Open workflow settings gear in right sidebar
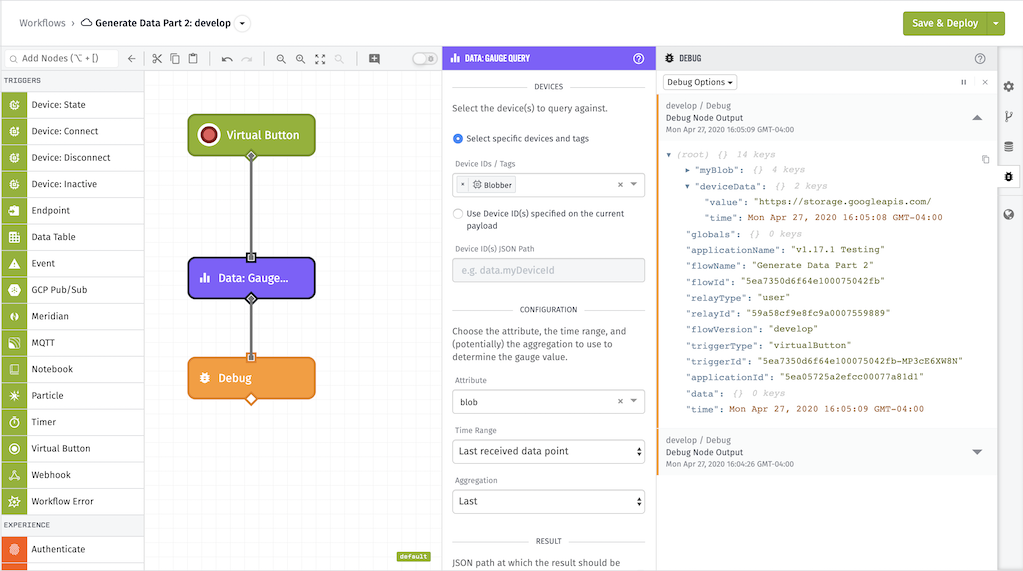This screenshot has height=571, width=1023. (x=1009, y=87)
